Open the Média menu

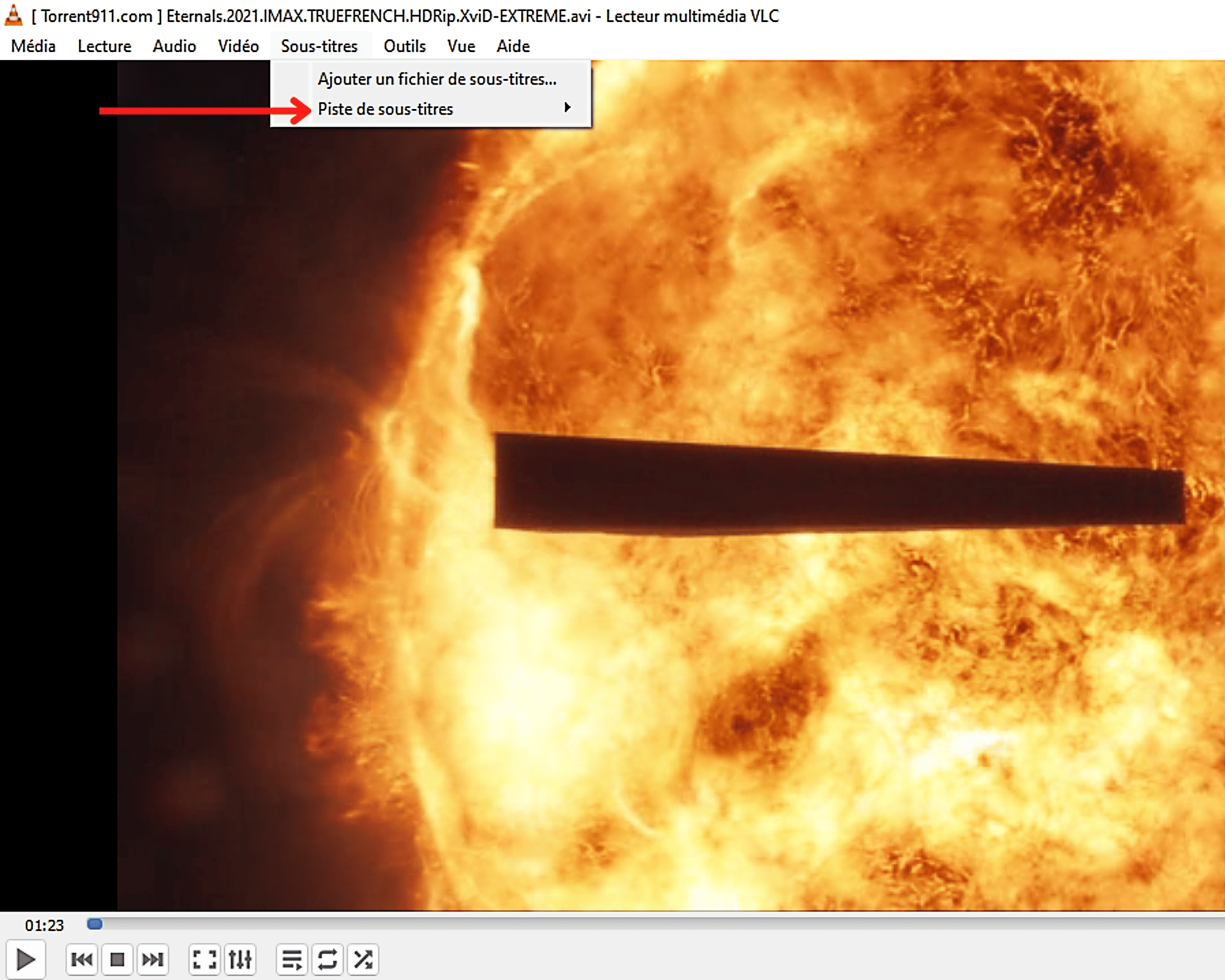pyautogui.click(x=33, y=46)
